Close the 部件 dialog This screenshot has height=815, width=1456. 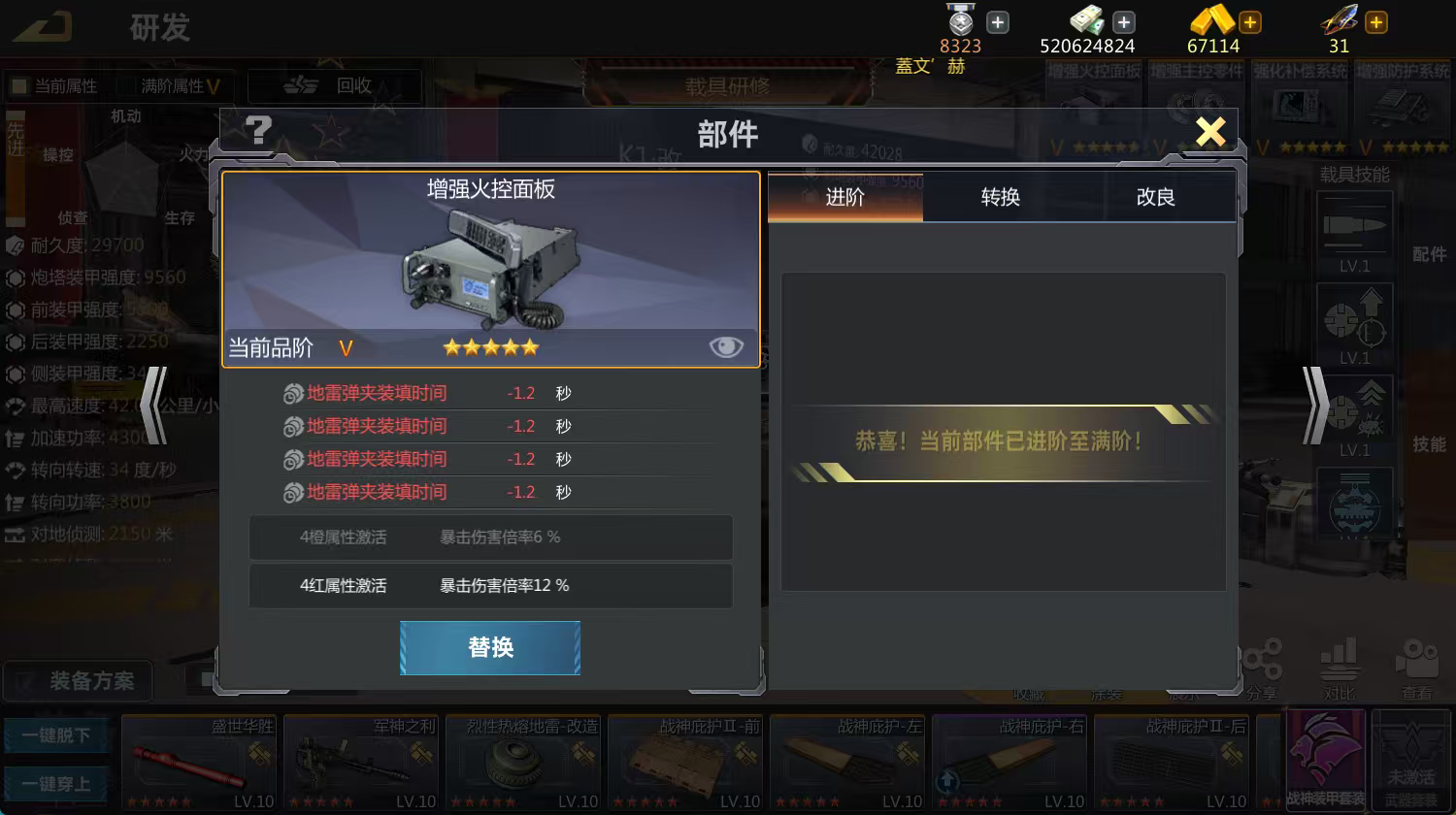(x=1210, y=131)
